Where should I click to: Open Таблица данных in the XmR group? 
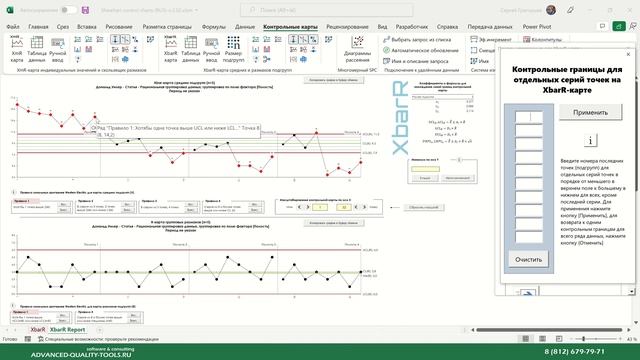tap(37, 49)
